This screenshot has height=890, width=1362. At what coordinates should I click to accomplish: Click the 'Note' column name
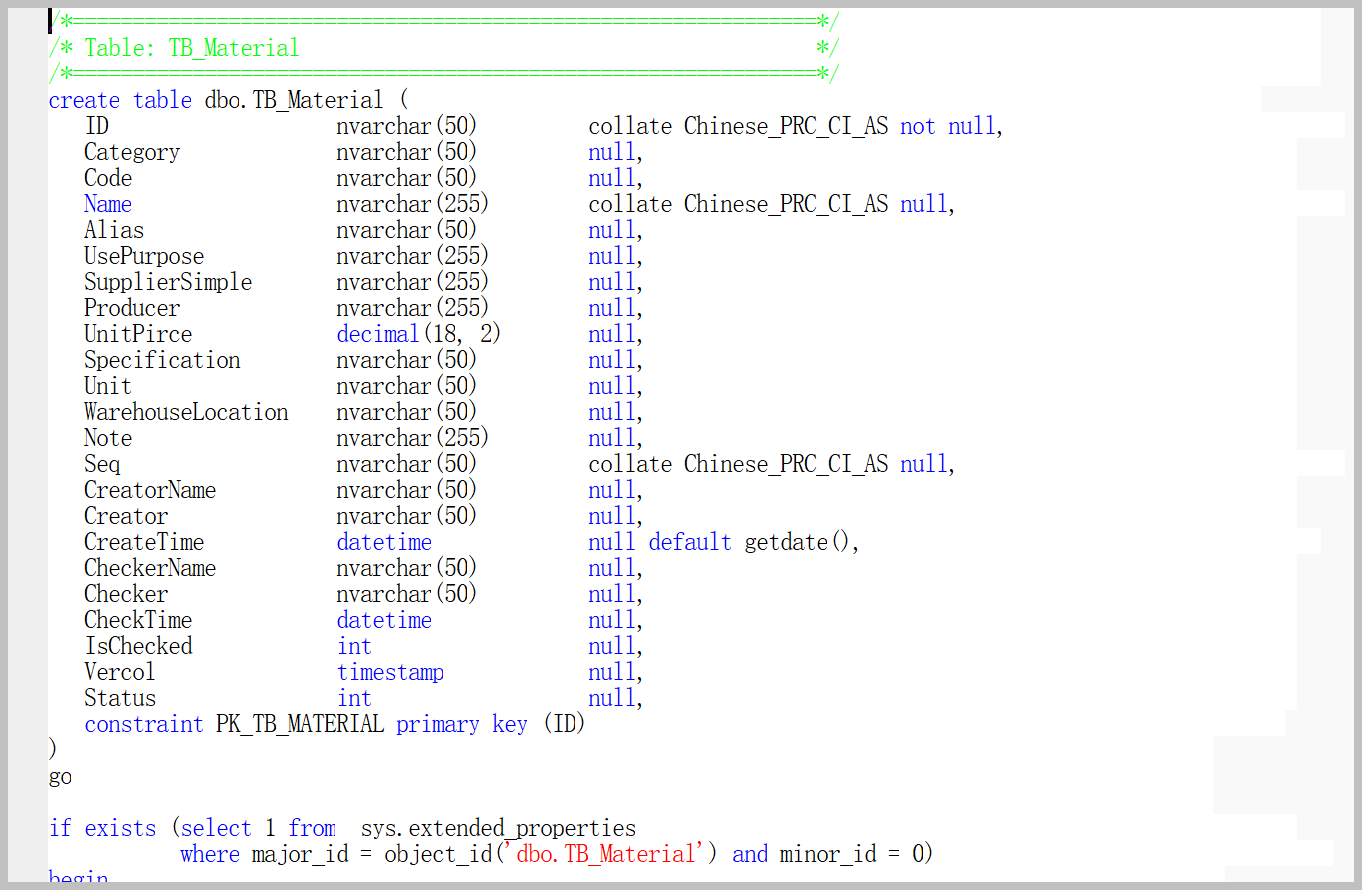point(108,438)
